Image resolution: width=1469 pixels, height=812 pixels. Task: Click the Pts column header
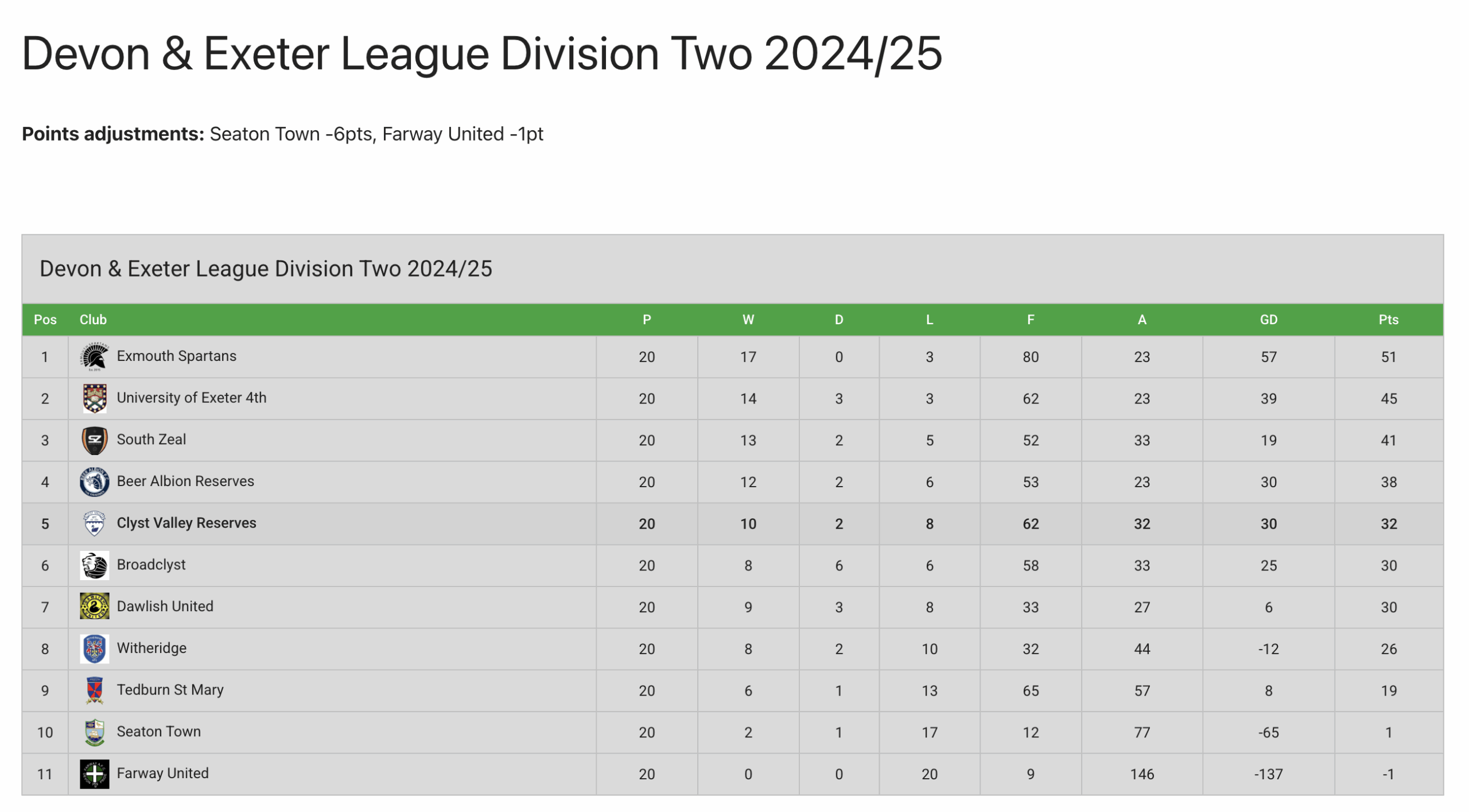(1388, 320)
